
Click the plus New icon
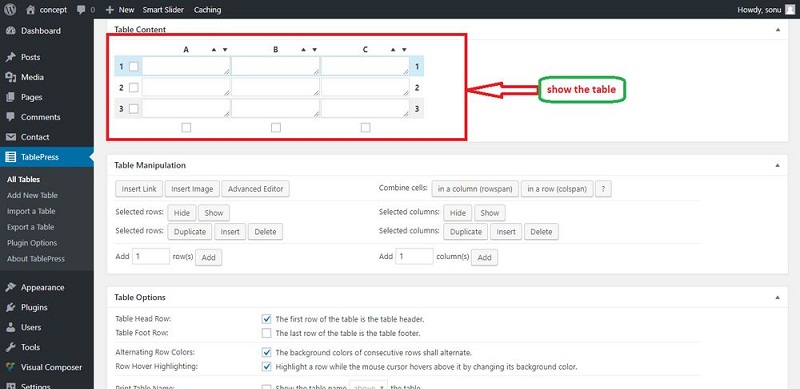pos(109,10)
